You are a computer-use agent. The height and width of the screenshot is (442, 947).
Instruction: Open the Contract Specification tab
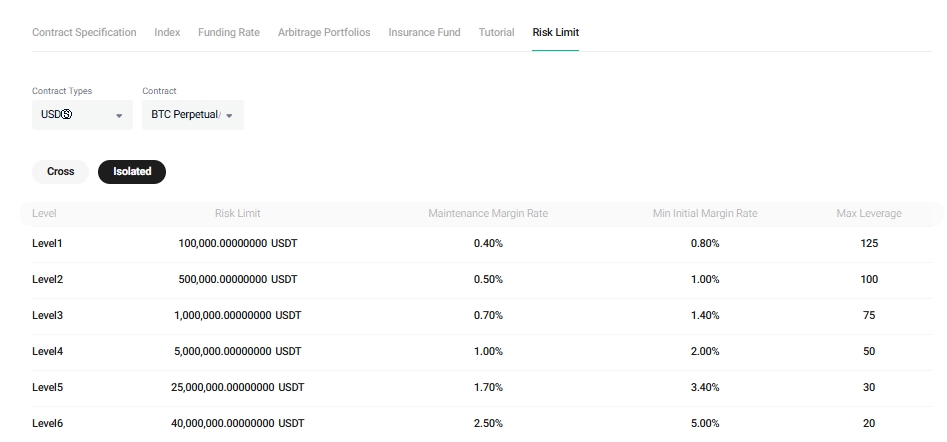point(84,33)
